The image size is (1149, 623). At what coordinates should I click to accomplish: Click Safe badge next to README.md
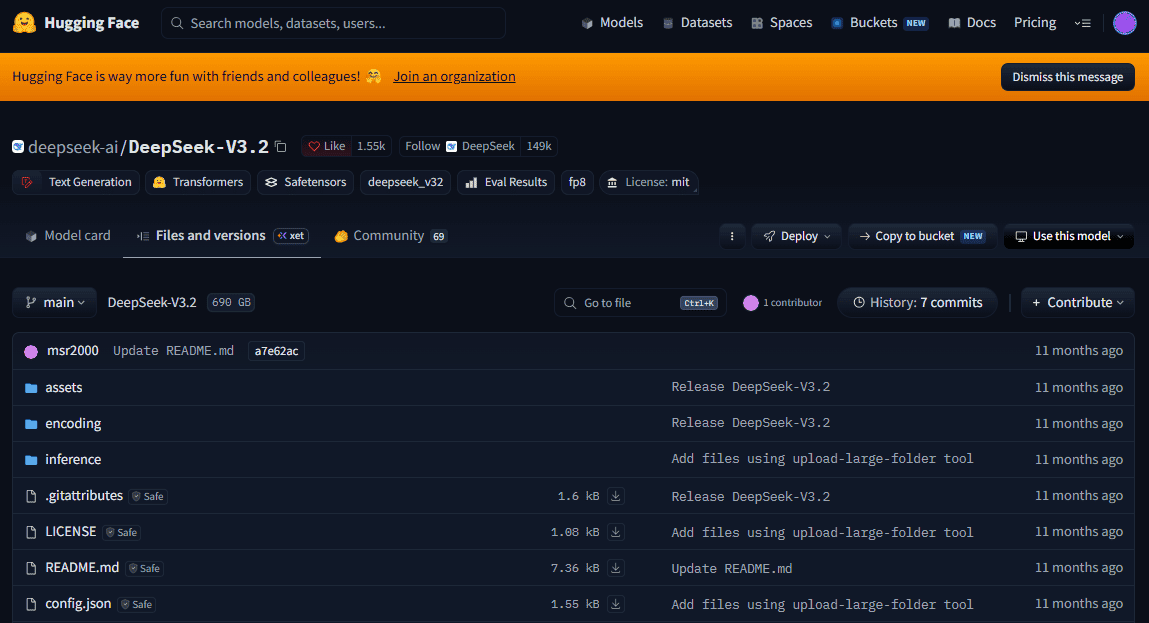point(144,568)
